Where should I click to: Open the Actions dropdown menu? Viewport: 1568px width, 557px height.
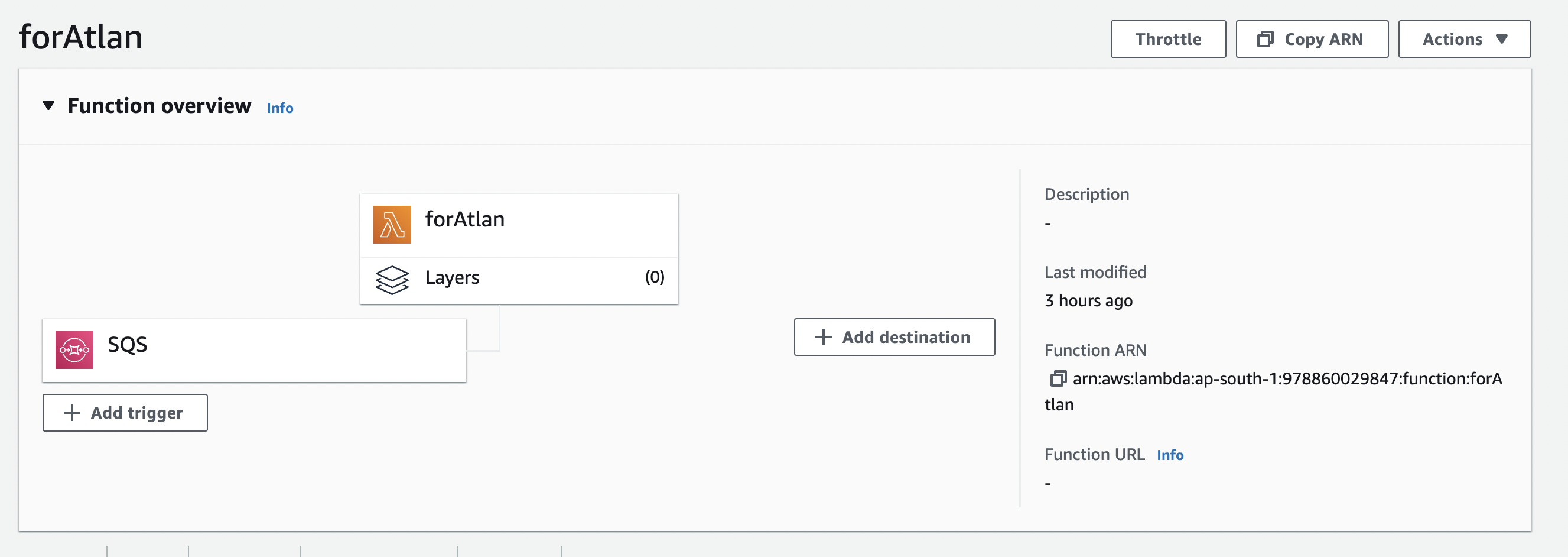click(1464, 39)
